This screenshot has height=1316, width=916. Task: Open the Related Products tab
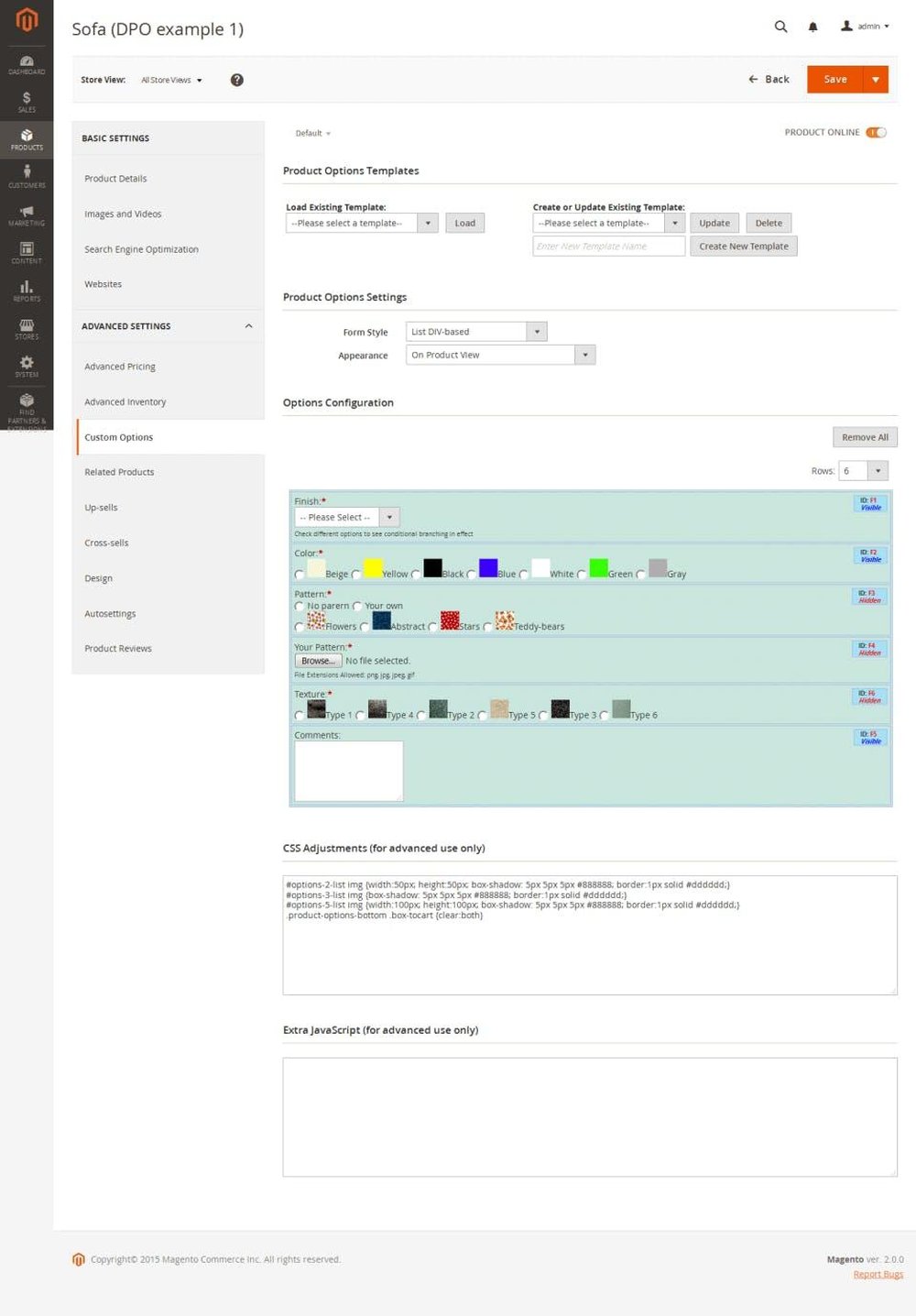point(119,472)
